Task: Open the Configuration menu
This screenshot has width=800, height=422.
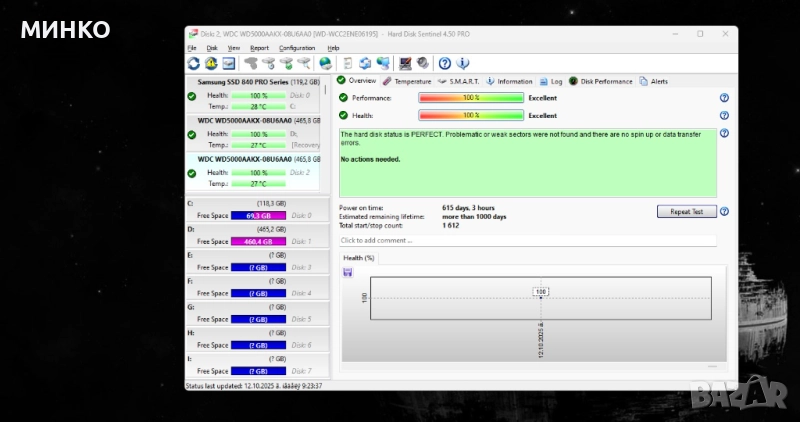Action: [x=297, y=48]
